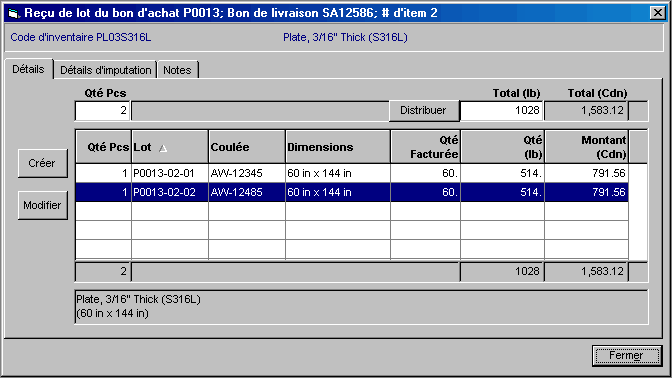Screen dimensions: 672x378
Task: Click the Montant (Cdn) column header
Action: (586, 147)
